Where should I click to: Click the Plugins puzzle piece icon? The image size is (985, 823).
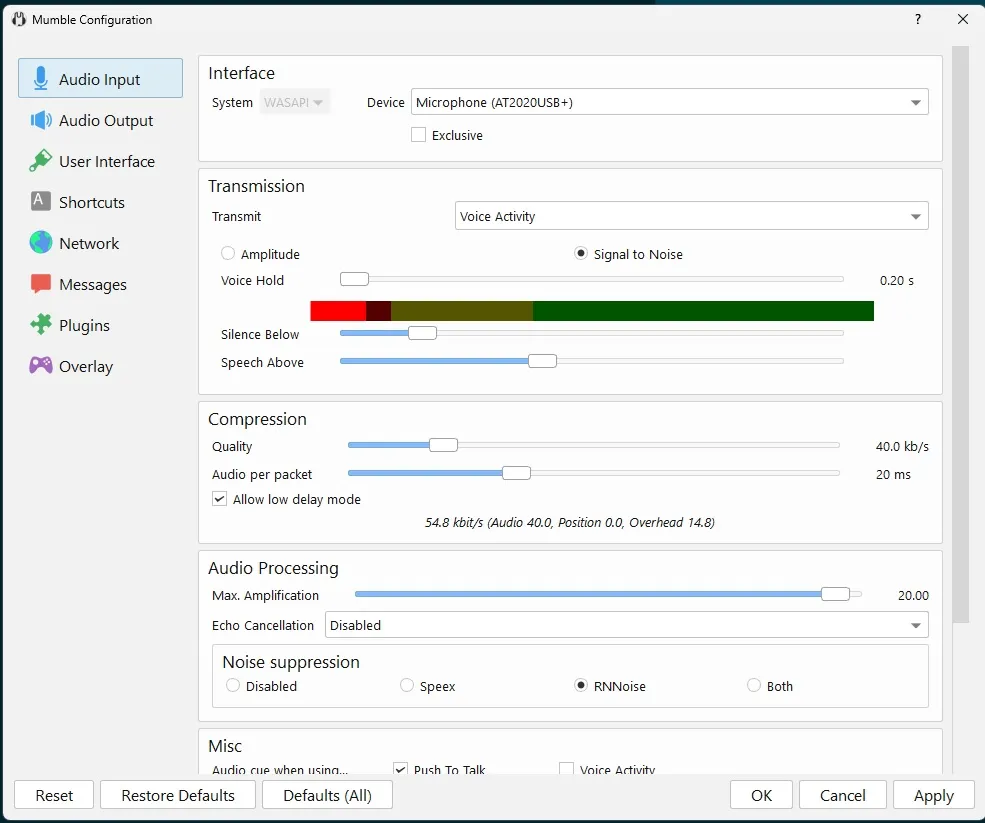pyautogui.click(x=41, y=325)
